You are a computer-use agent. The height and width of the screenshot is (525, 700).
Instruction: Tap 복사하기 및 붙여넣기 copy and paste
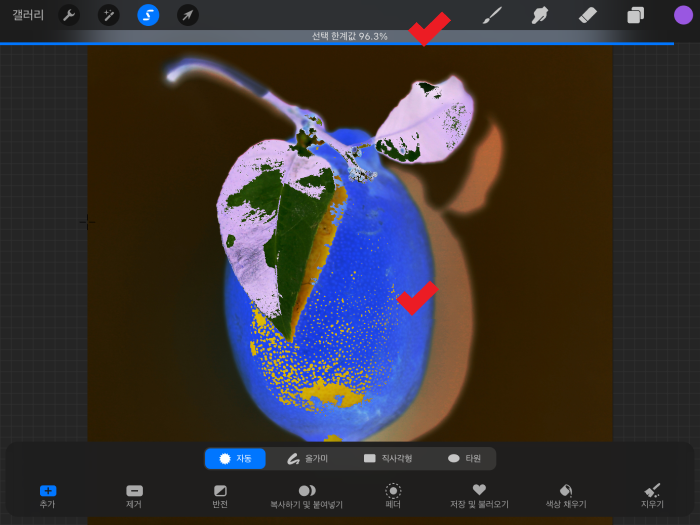pos(307,496)
